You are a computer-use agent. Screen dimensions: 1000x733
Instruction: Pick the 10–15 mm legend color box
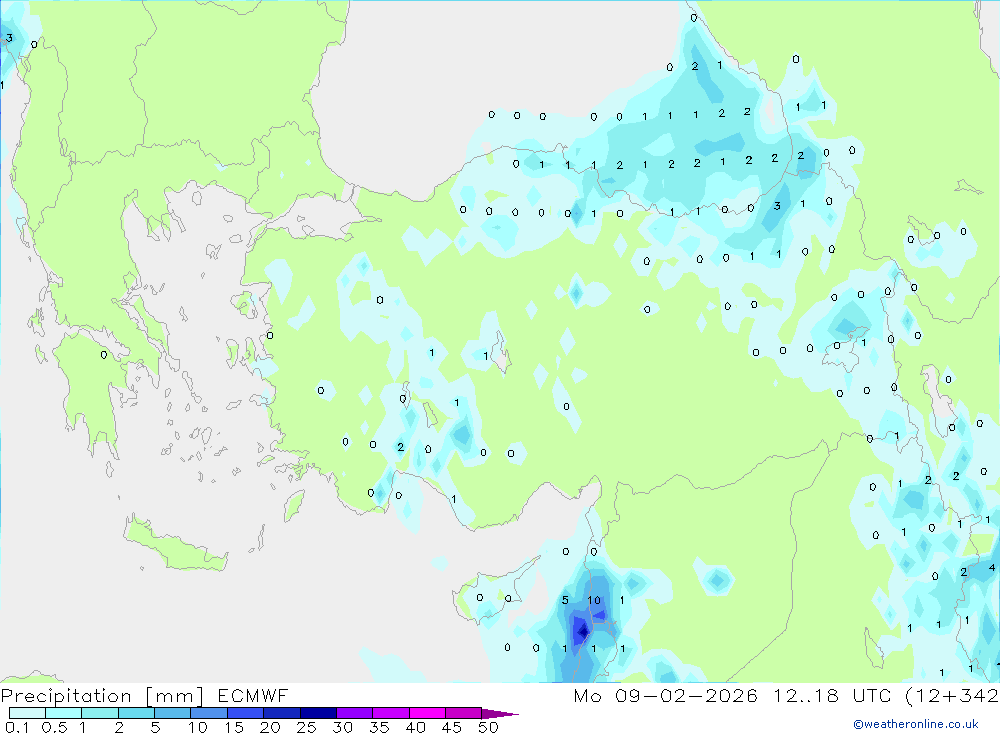tap(209, 713)
